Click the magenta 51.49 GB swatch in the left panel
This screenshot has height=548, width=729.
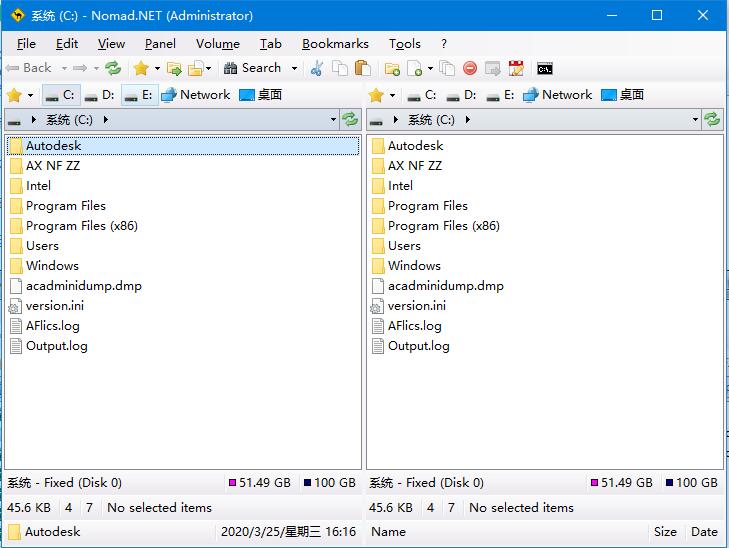pos(232,483)
